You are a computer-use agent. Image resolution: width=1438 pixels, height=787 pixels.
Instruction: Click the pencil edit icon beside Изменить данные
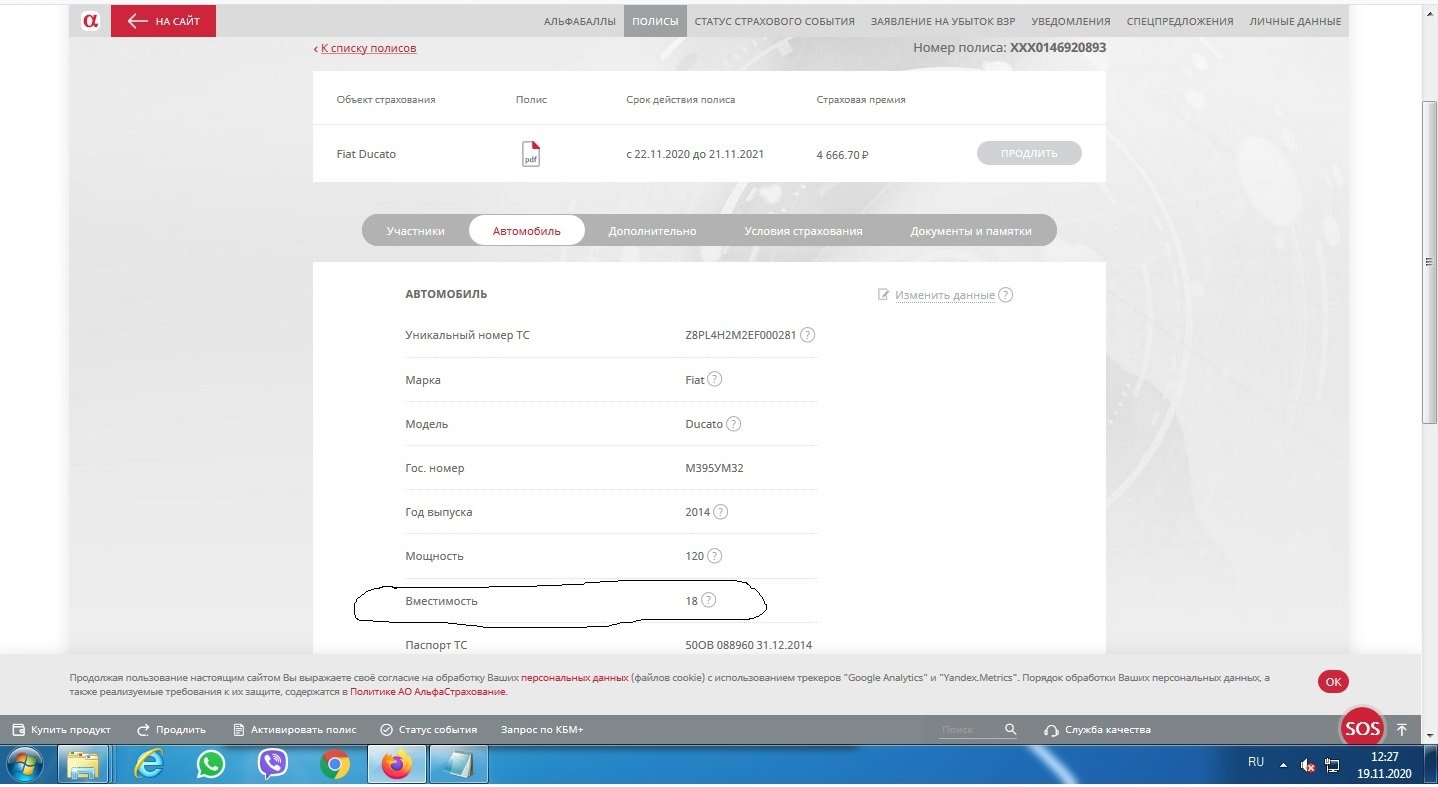pyautogui.click(x=883, y=294)
